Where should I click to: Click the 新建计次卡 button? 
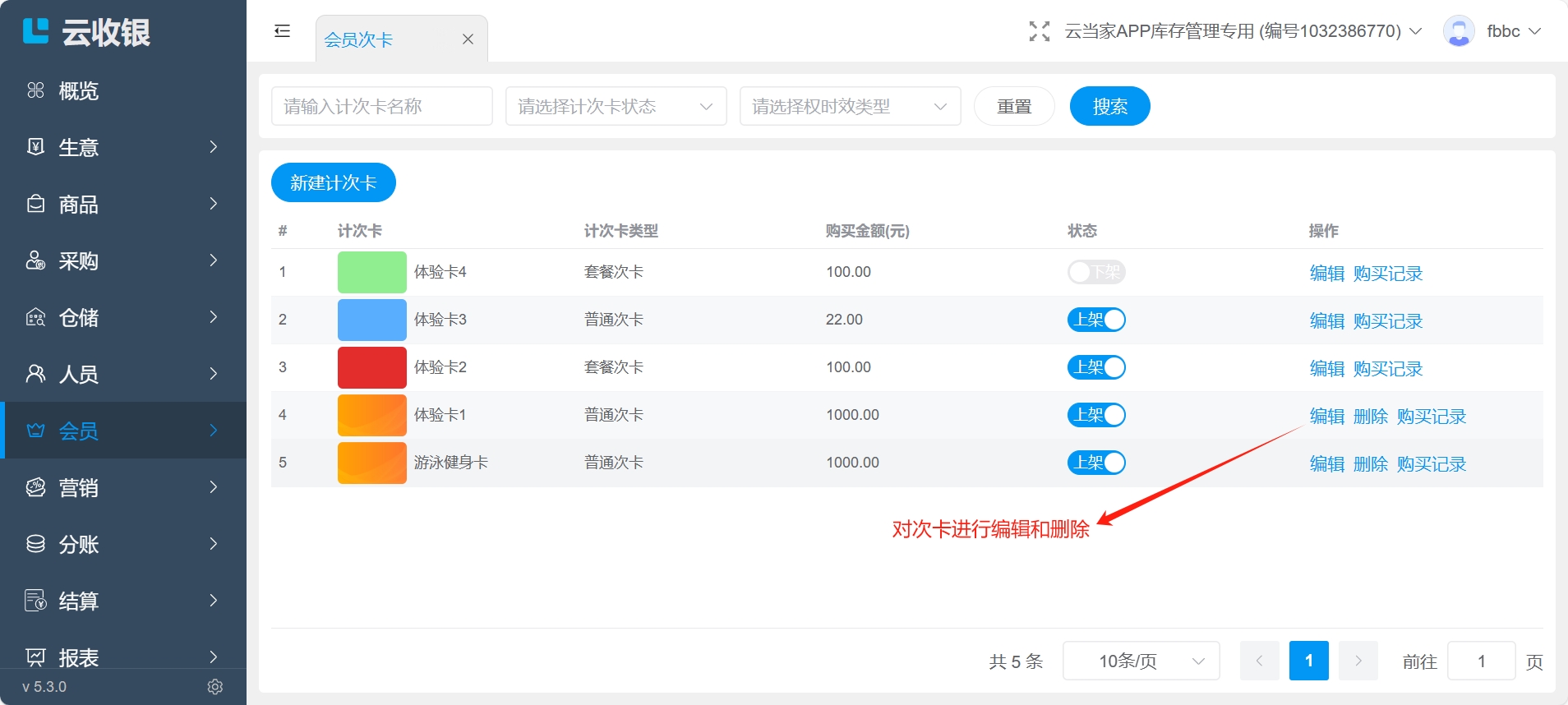click(x=333, y=182)
